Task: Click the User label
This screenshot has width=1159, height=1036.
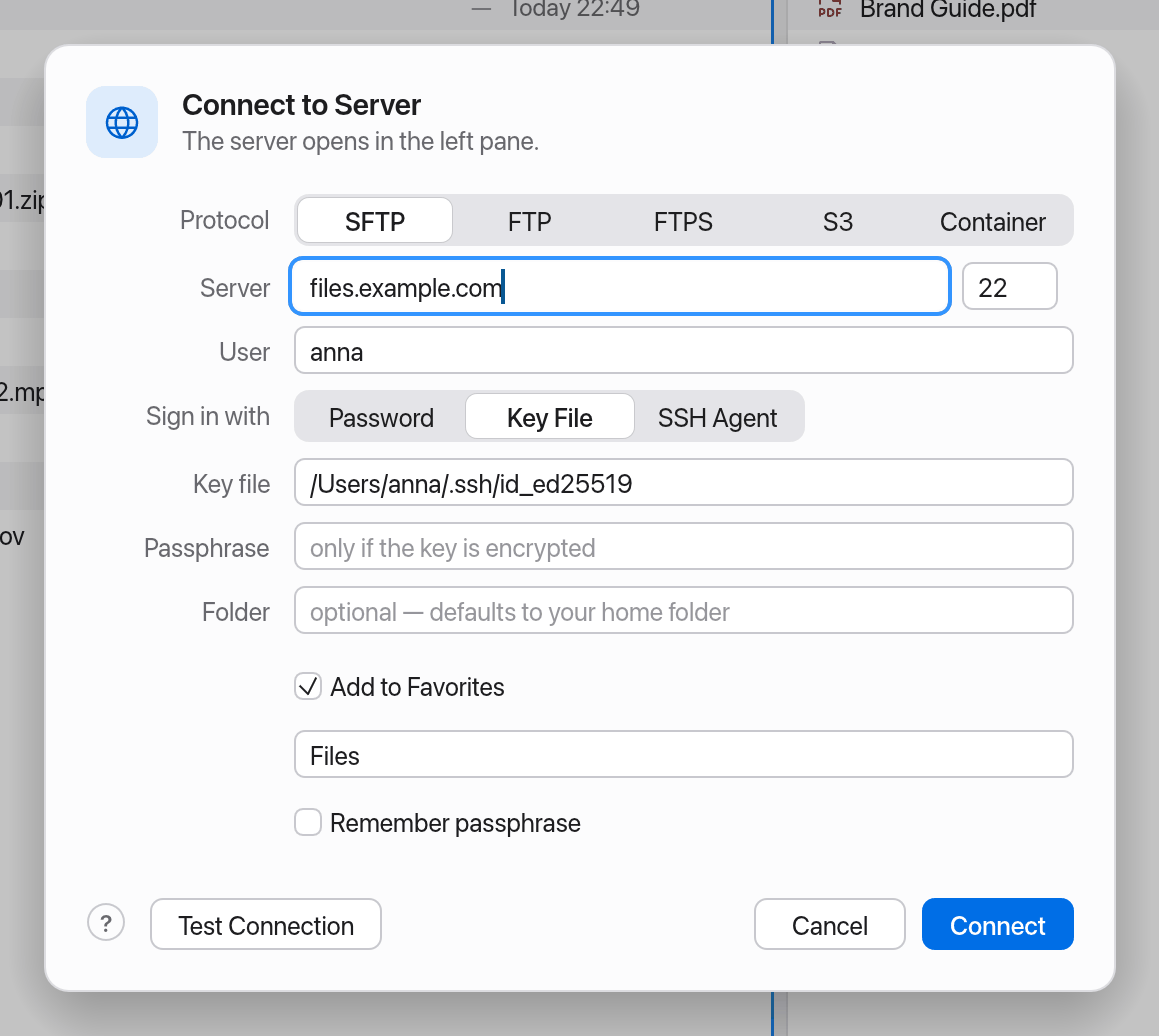Action: click(245, 352)
